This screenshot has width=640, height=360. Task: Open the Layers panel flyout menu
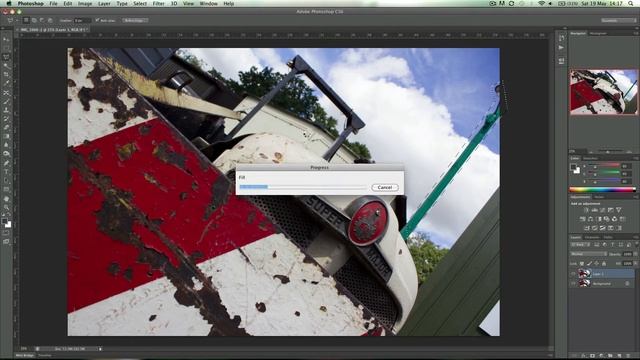[x=636, y=237]
